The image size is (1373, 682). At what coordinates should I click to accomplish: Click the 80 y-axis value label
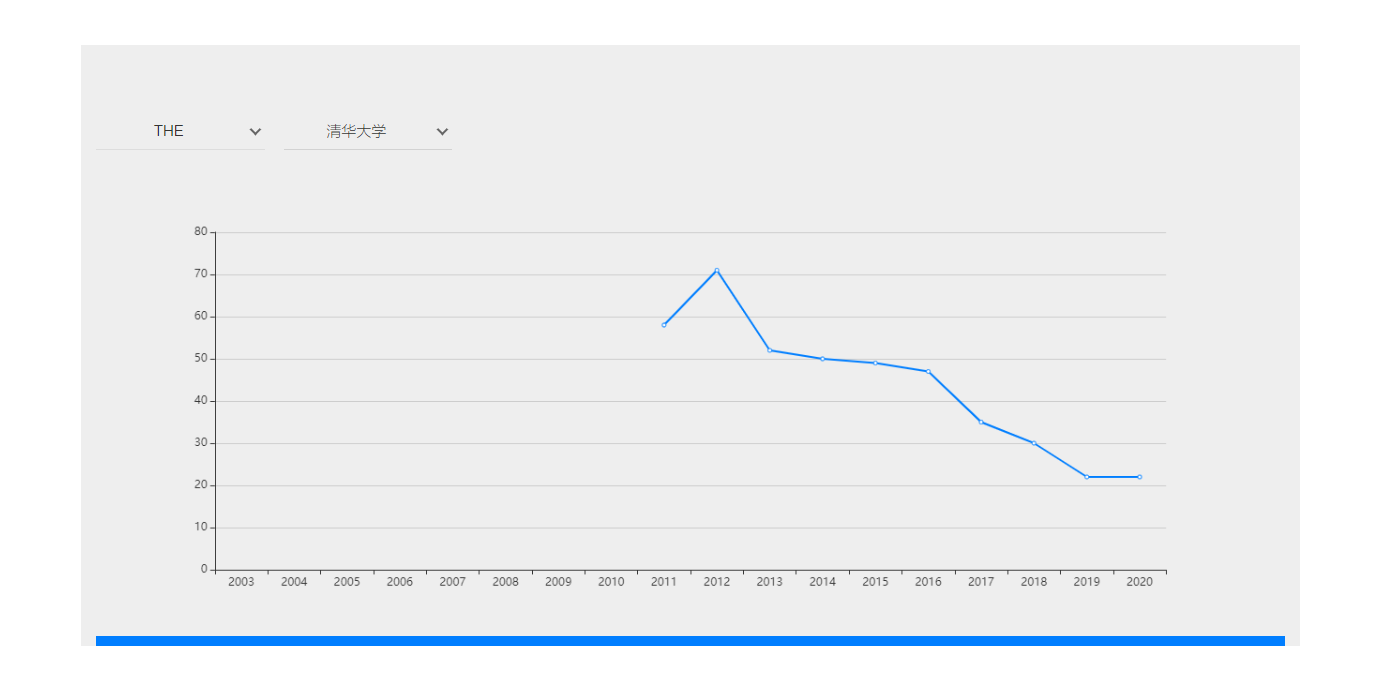pos(201,232)
